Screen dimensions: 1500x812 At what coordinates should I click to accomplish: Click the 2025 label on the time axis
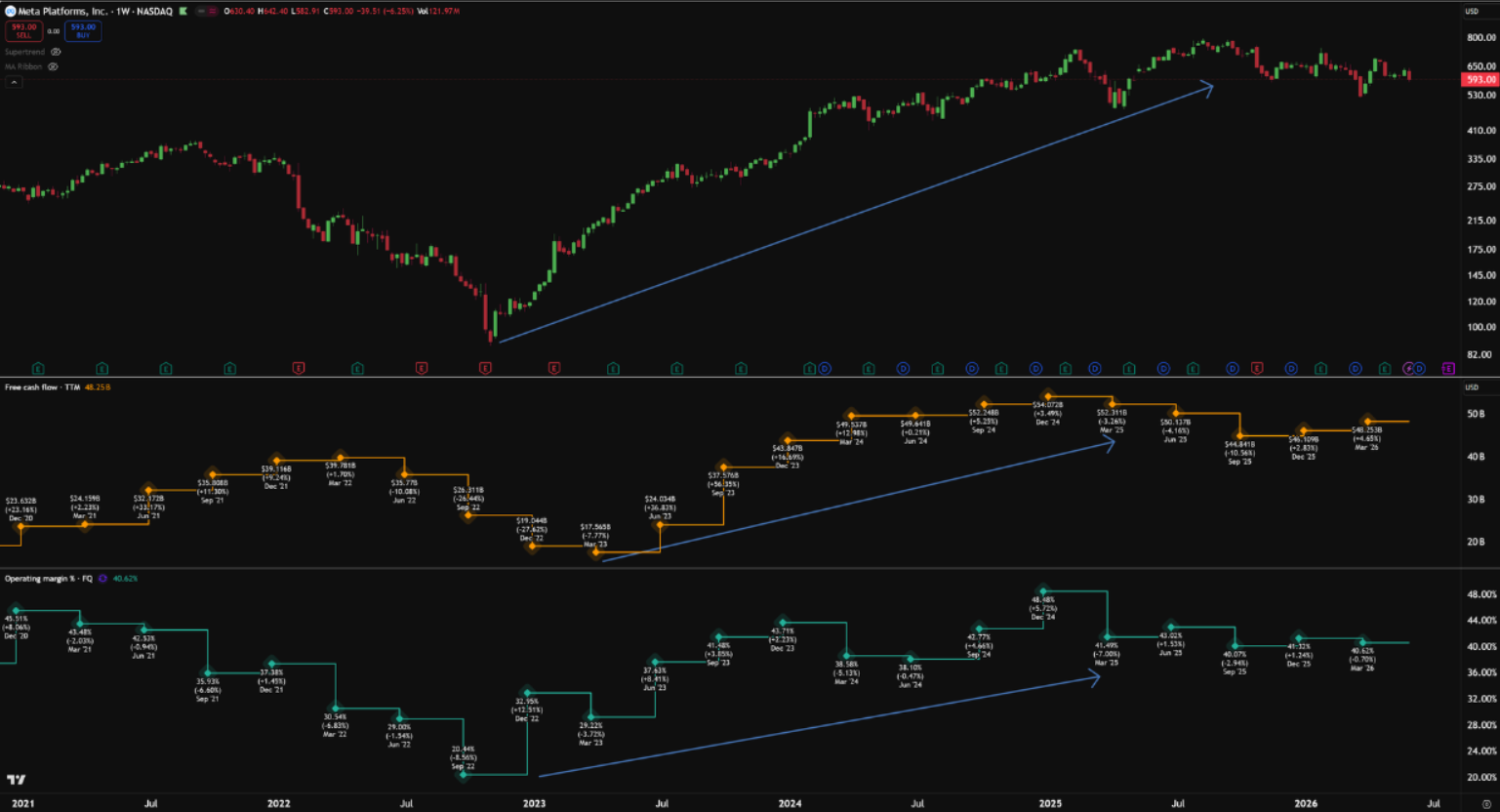pyautogui.click(x=1050, y=804)
